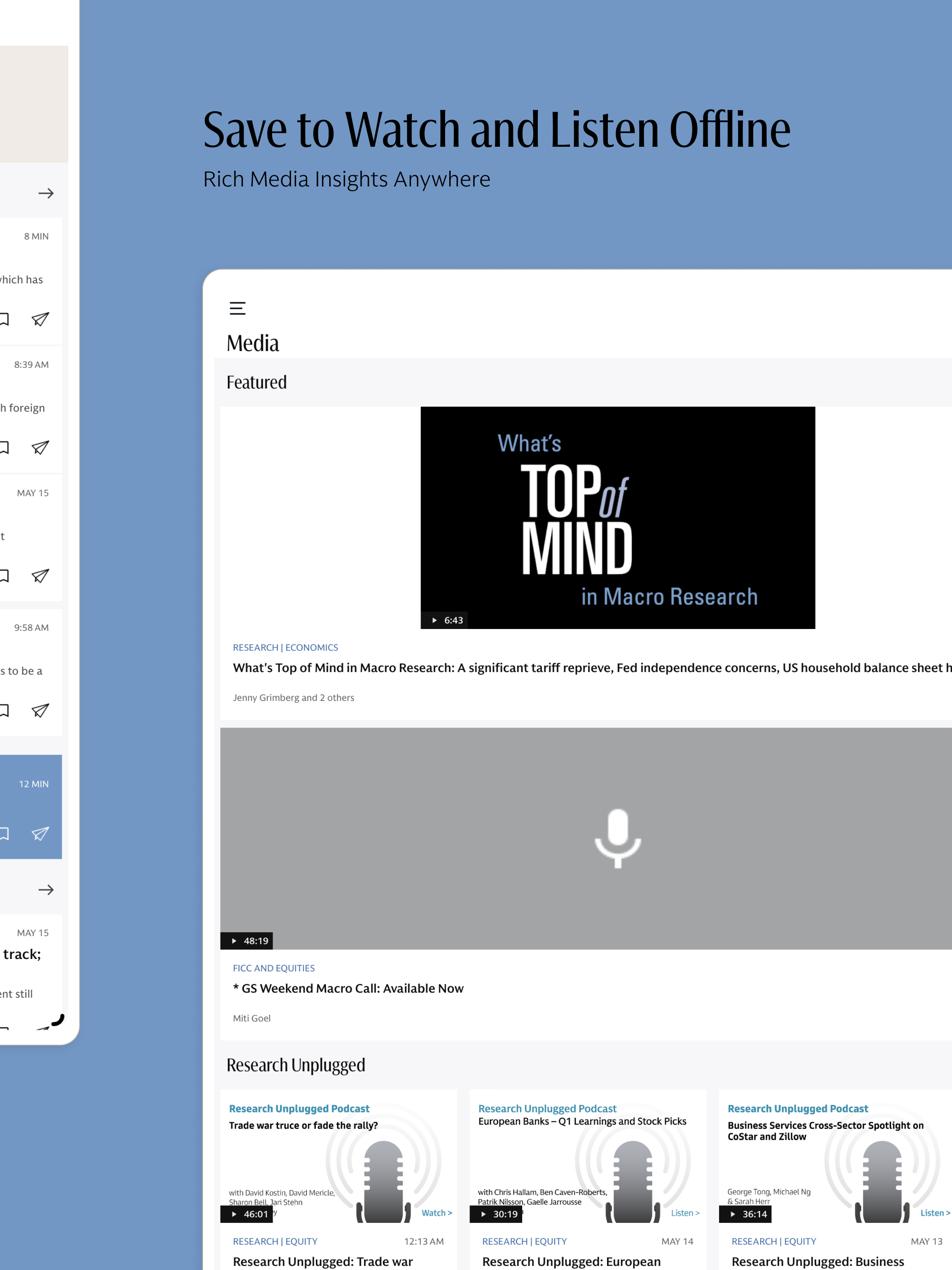
Task: Click Listen > on the European Banks podcast
Action: [684, 1213]
